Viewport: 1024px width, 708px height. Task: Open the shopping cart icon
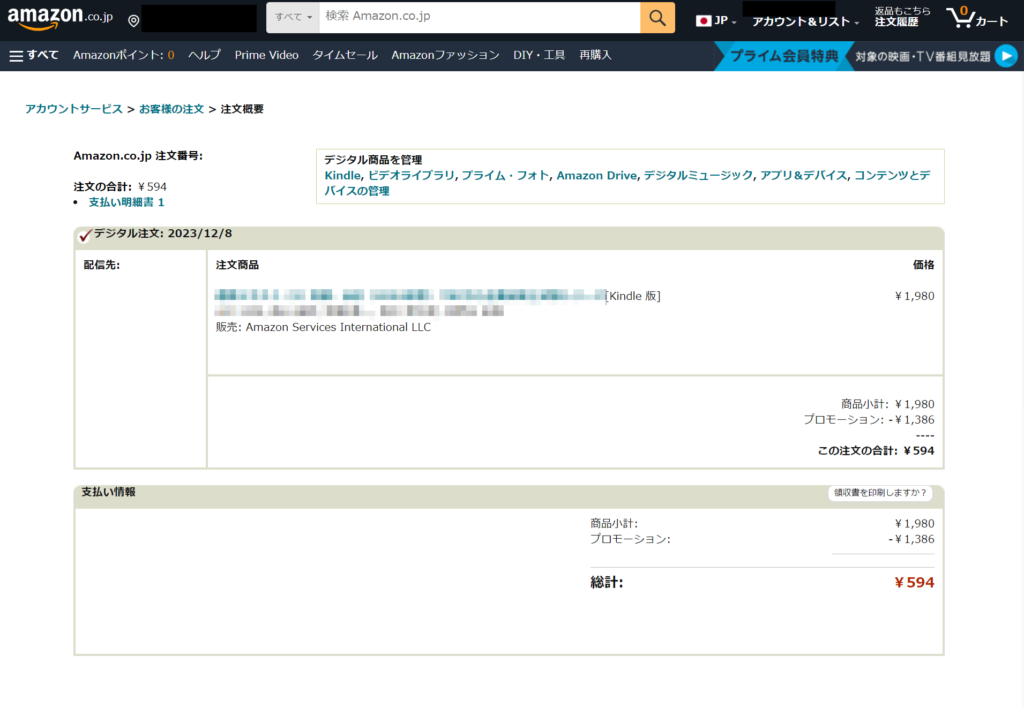point(977,18)
